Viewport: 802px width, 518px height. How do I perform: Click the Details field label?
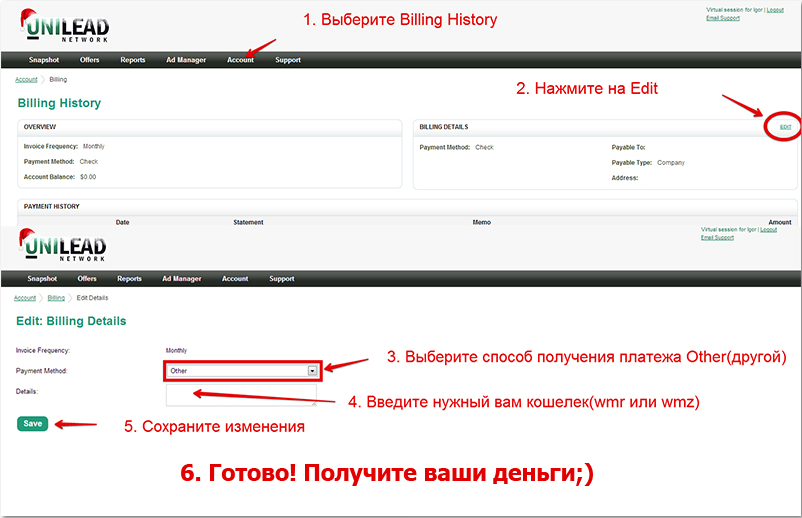27,391
